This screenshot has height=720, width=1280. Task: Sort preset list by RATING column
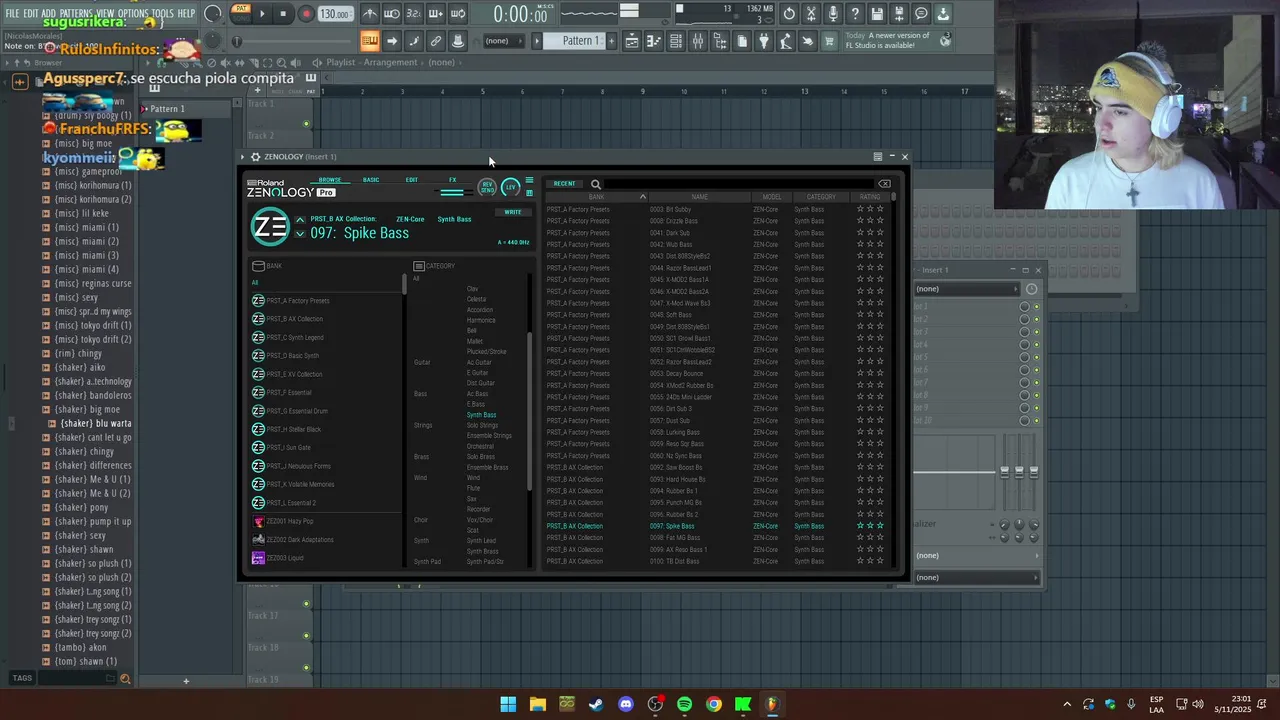tap(870, 197)
